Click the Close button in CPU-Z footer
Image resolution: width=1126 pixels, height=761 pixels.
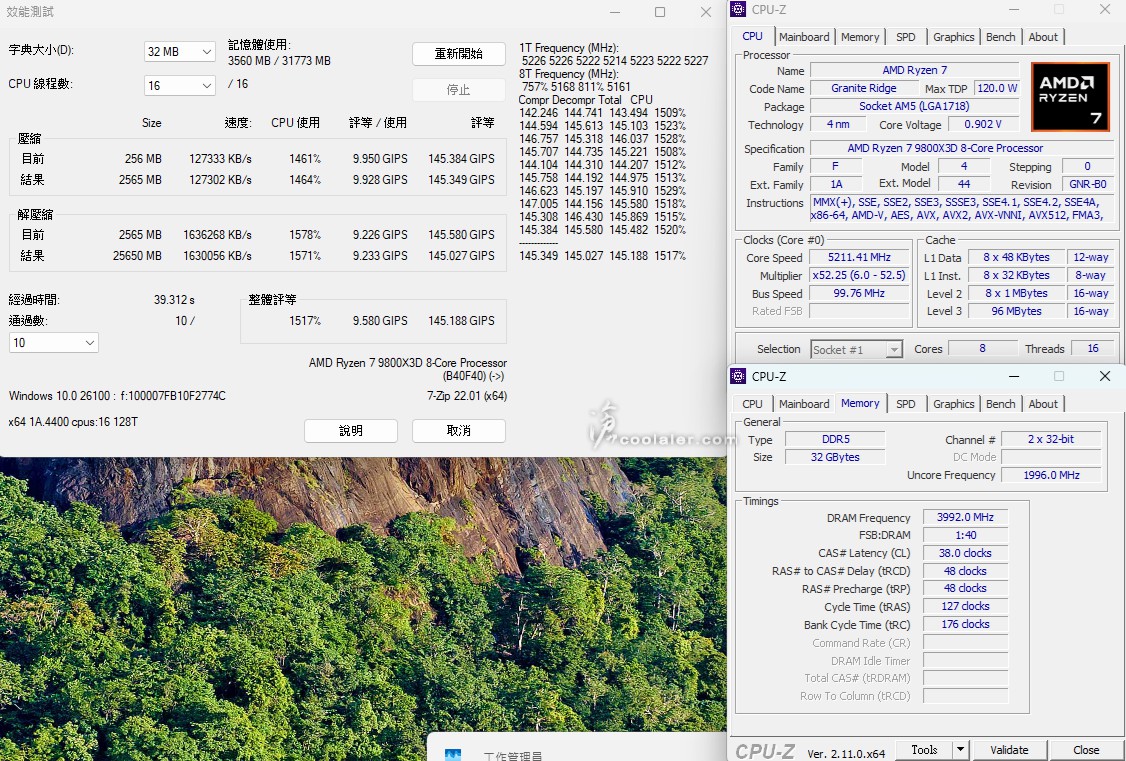(1086, 750)
